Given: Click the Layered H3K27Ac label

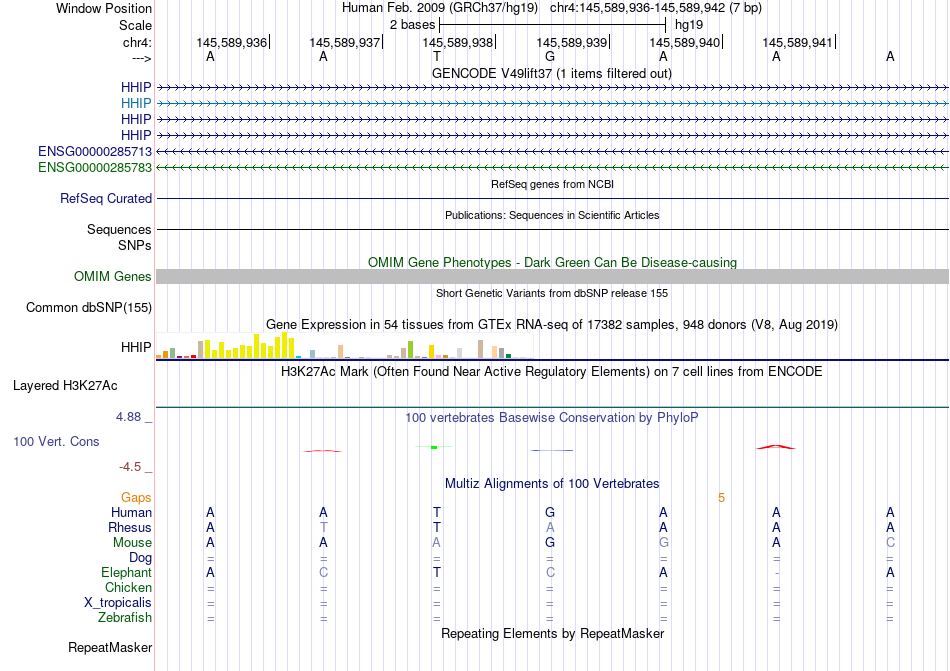Looking at the screenshot, I should tap(65, 386).
